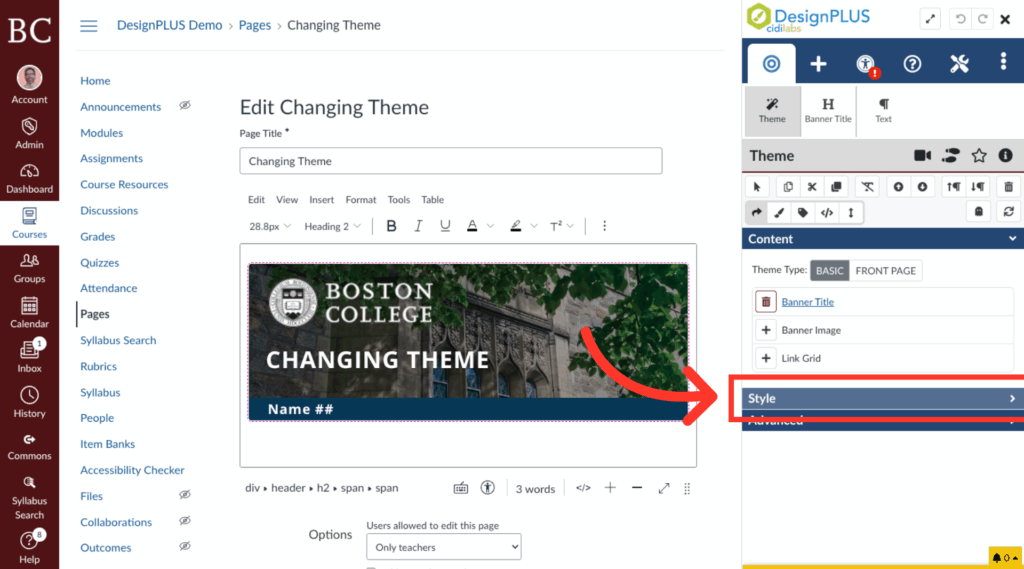Show Theme tool info
The image size is (1024, 569).
click(x=1005, y=155)
